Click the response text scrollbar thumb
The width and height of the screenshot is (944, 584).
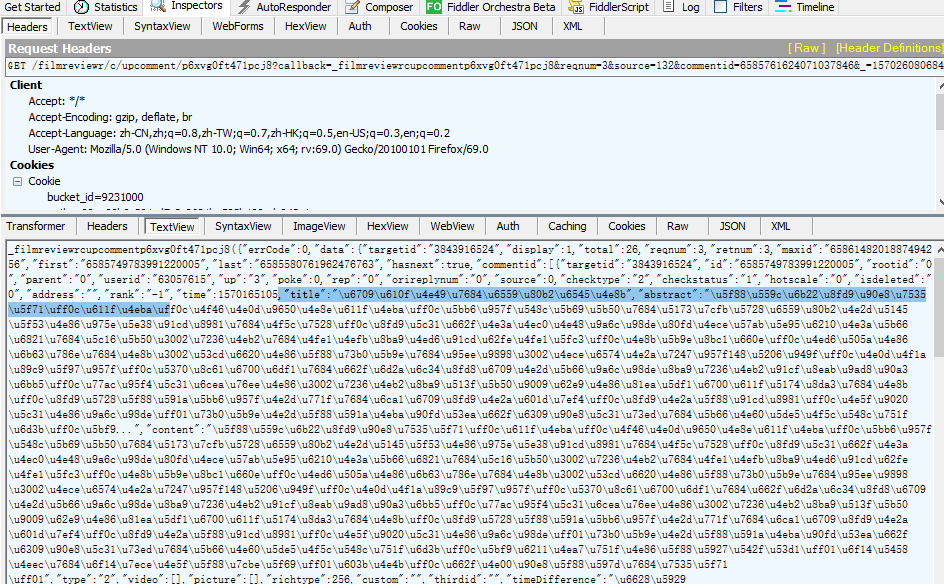tap(940, 307)
